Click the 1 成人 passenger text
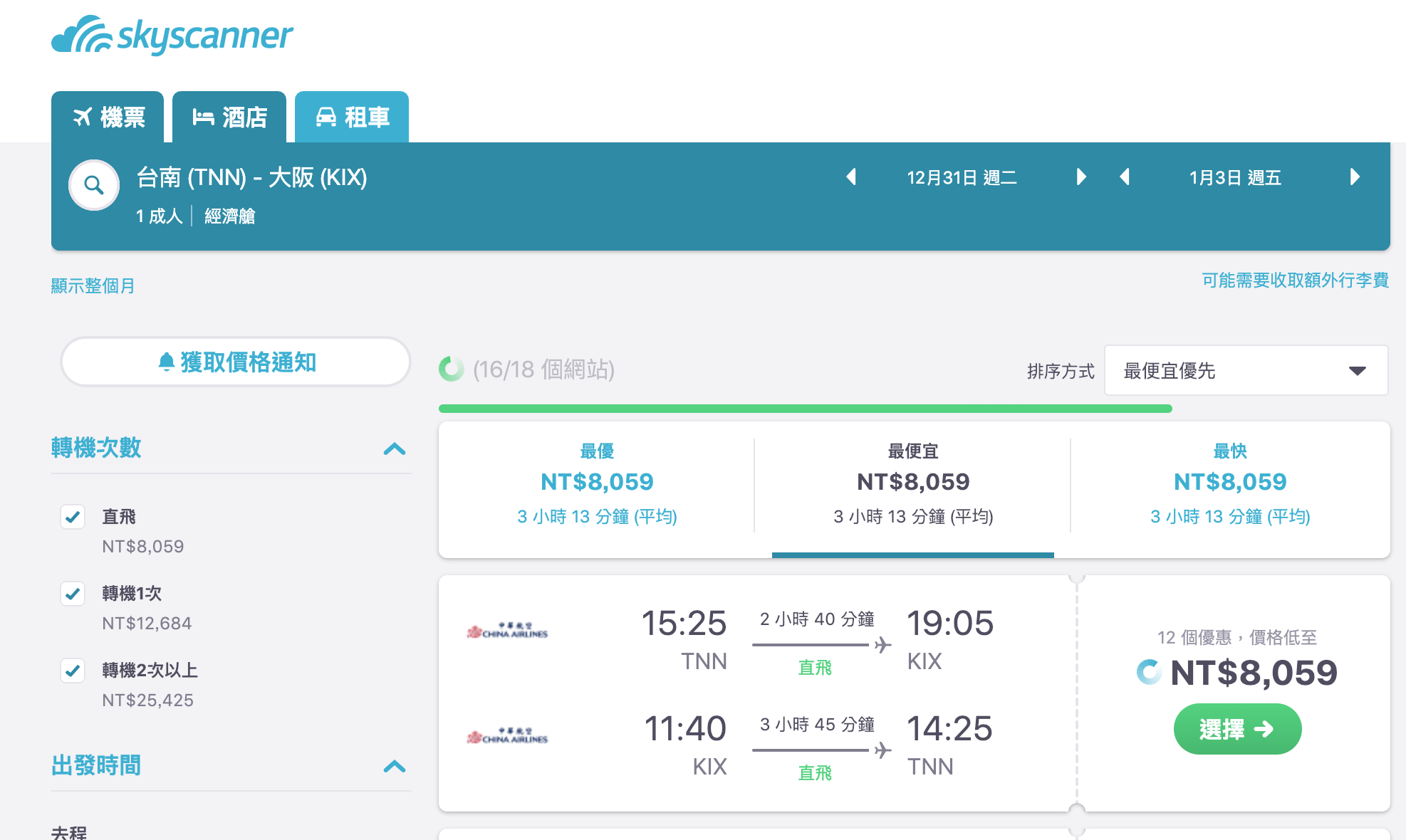1406x840 pixels. point(160,216)
